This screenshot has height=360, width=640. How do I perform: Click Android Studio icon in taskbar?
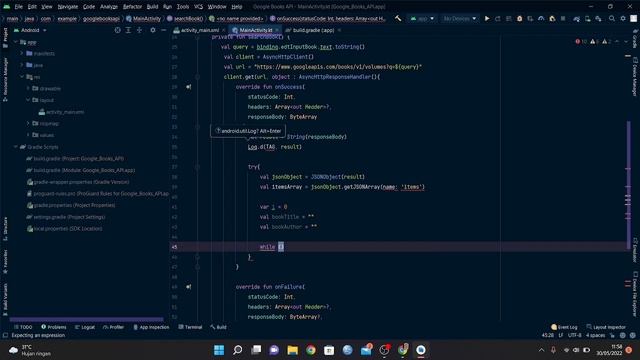point(421,350)
